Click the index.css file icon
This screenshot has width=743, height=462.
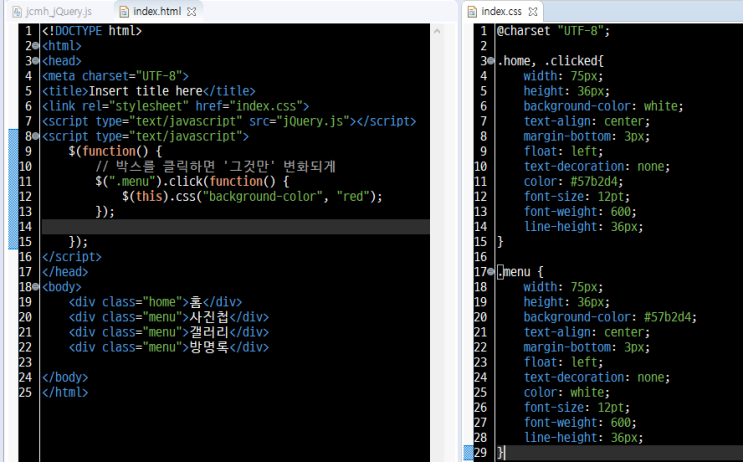[x=472, y=12]
